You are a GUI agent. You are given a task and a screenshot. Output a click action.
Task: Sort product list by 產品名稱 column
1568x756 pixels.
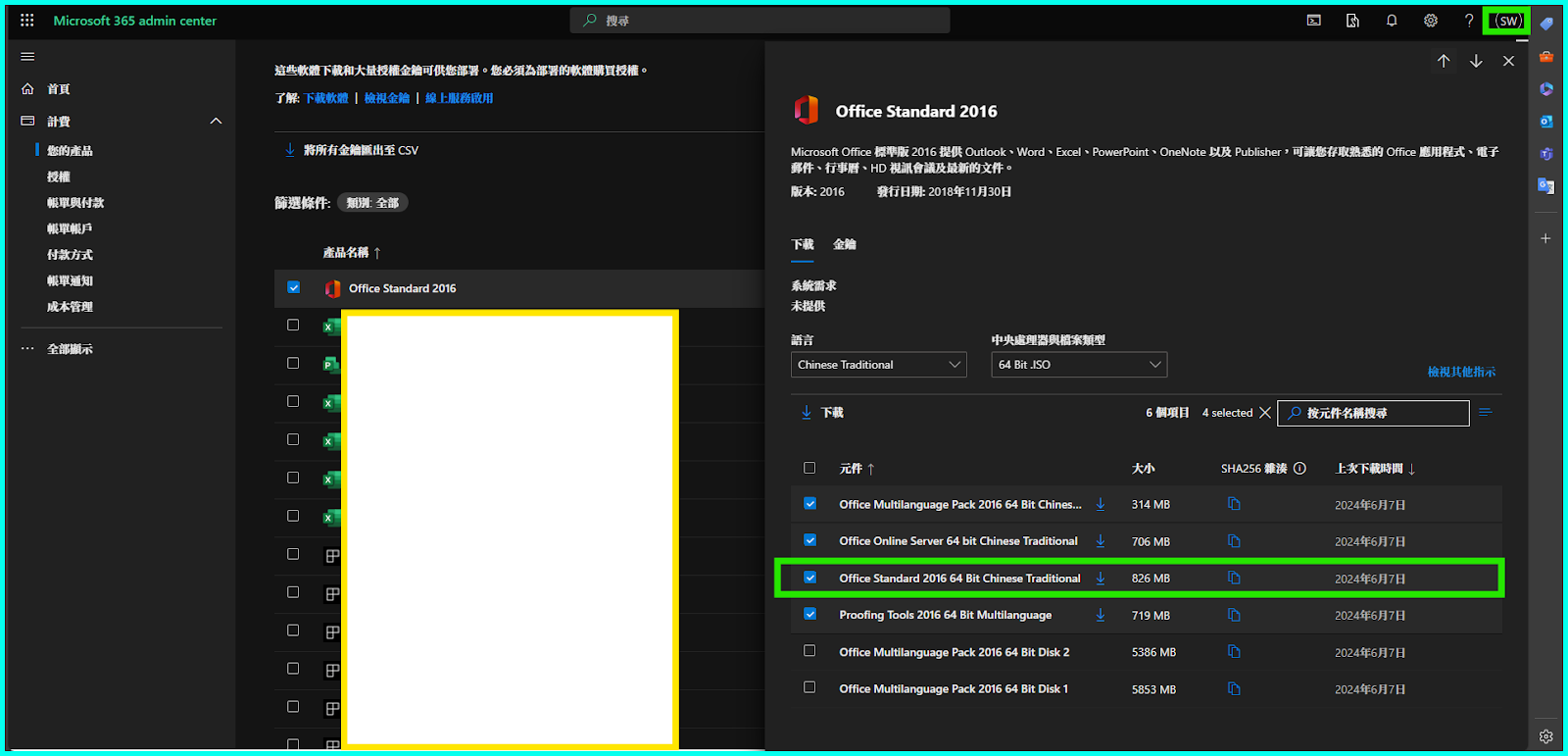pos(352,253)
